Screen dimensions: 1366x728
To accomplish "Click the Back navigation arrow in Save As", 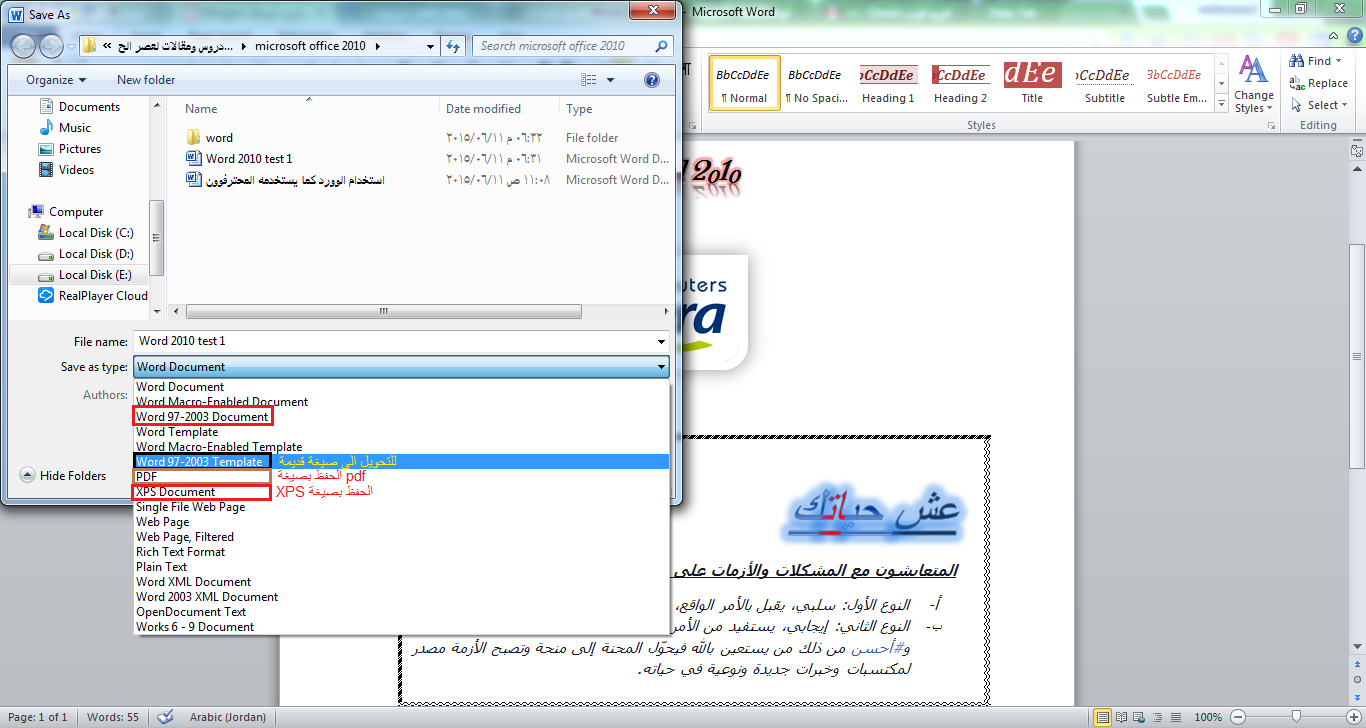I will click(x=23, y=46).
